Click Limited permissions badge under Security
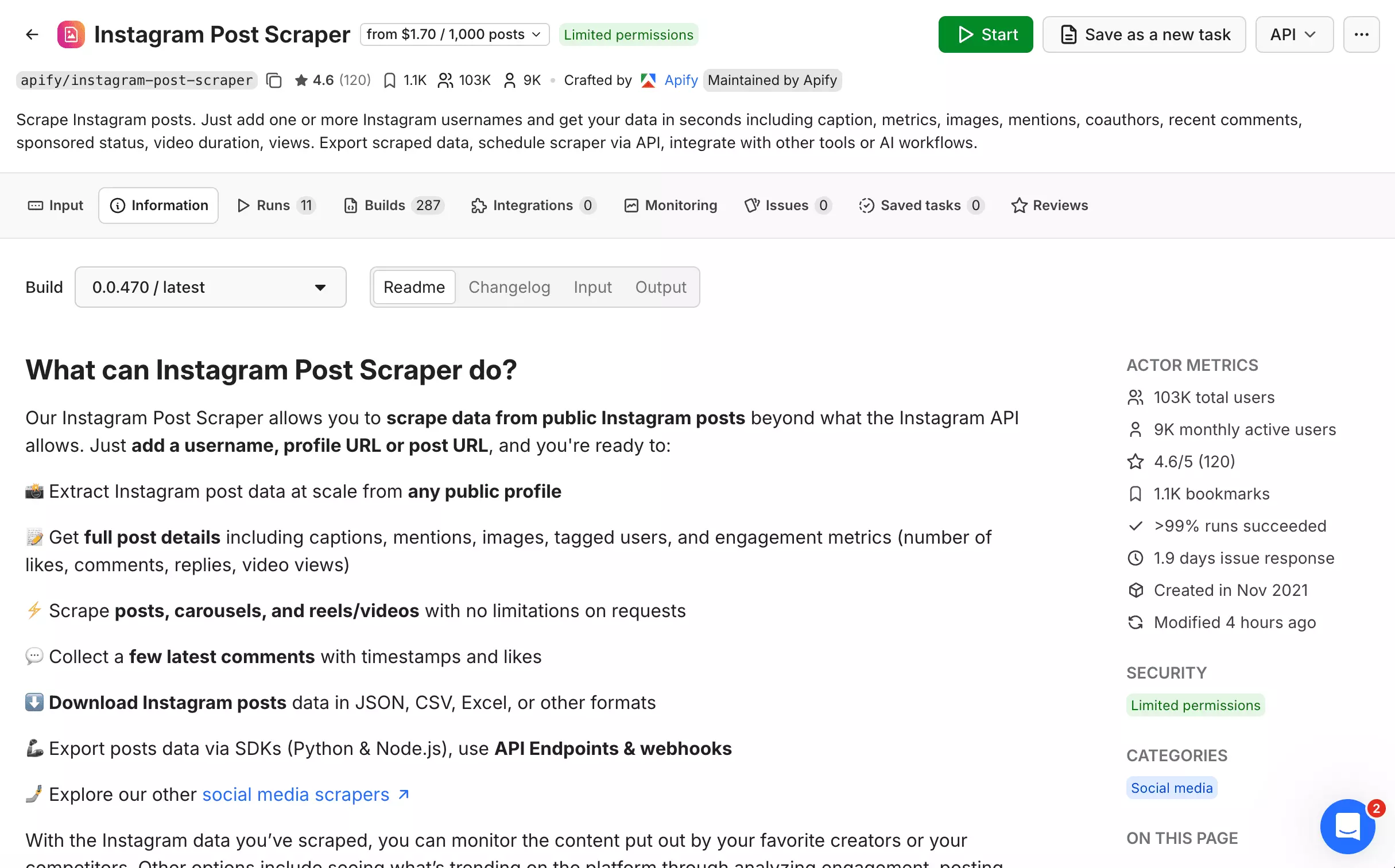This screenshot has width=1395, height=868. click(1196, 705)
